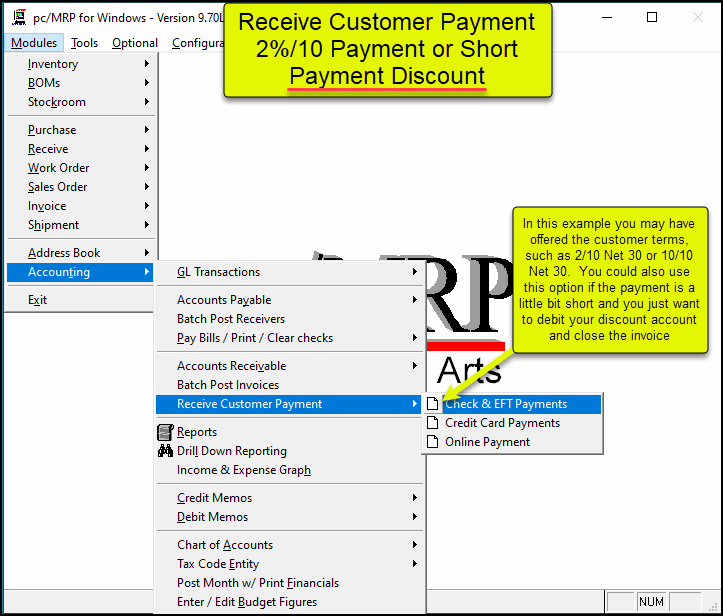This screenshot has height=616, width=723.
Task: Open Income & Expense Graph
Action: click(x=244, y=470)
